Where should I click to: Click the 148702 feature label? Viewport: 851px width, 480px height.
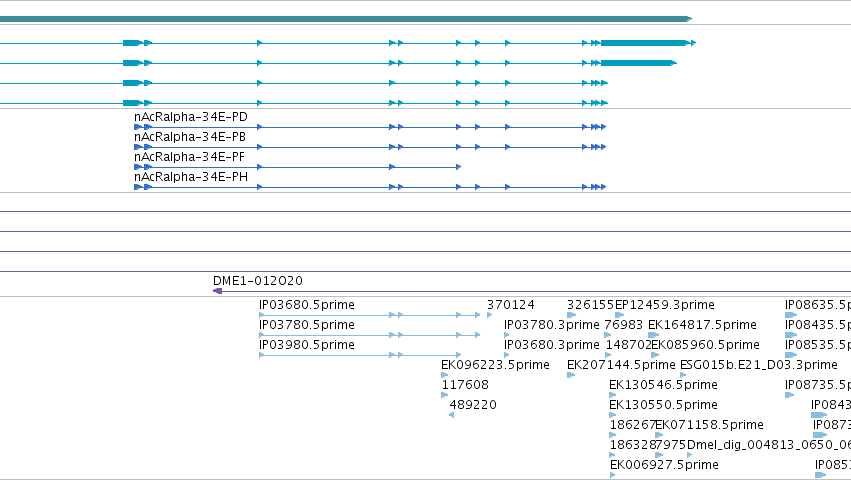[628, 345]
